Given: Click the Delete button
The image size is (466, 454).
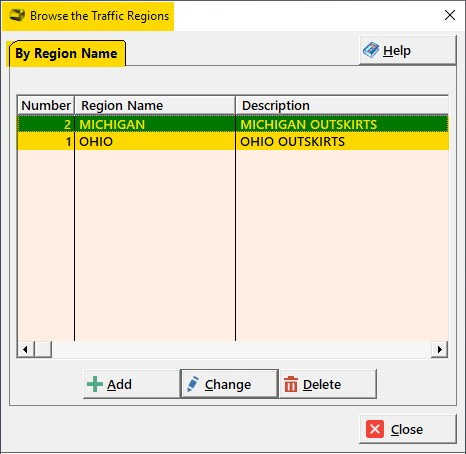Looking at the screenshot, I should 328,384.
